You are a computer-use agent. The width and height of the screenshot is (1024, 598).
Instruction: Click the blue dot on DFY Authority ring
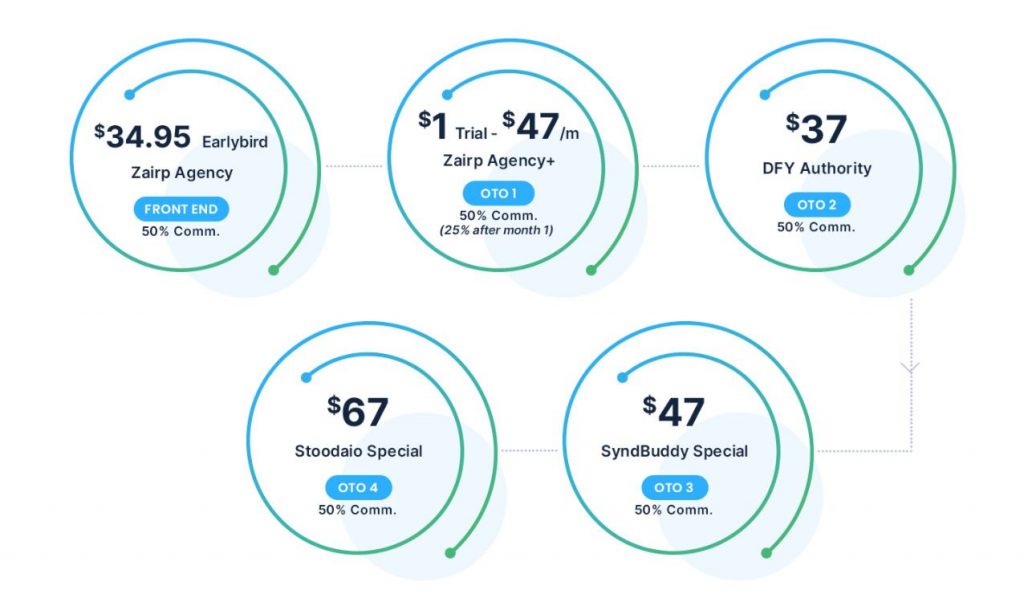point(765,95)
